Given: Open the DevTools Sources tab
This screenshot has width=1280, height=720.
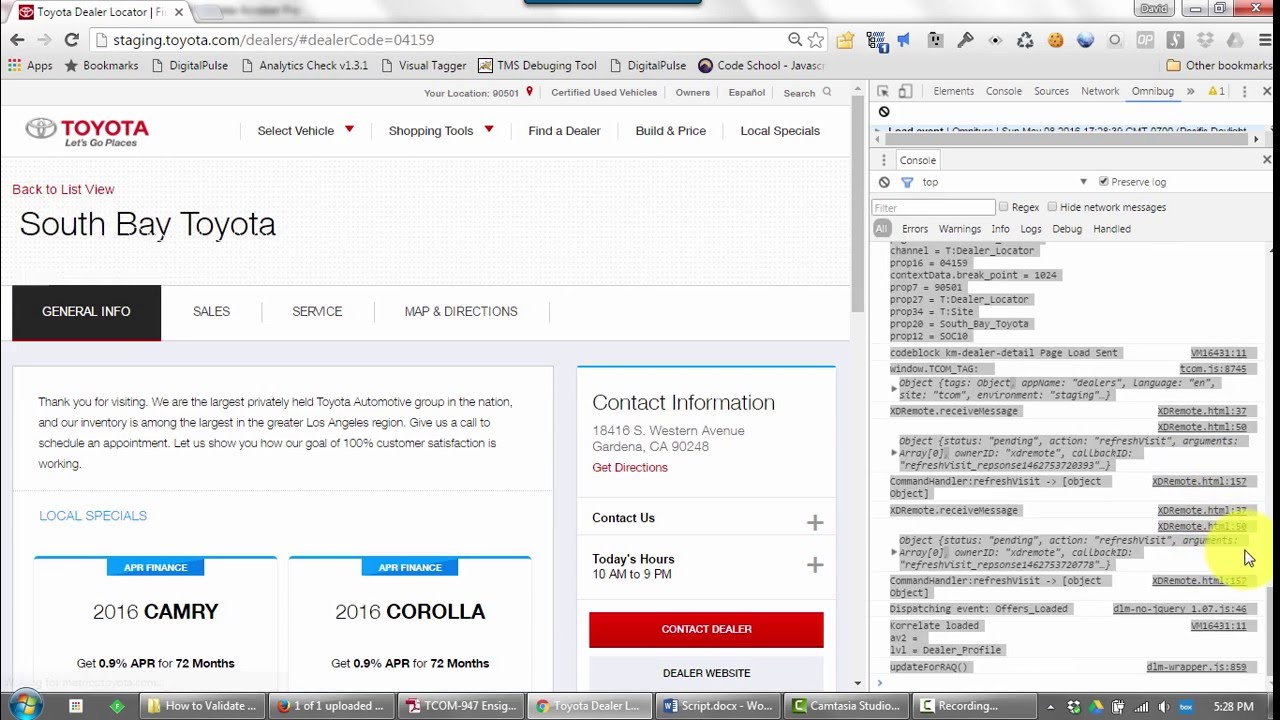Looking at the screenshot, I should [1051, 91].
